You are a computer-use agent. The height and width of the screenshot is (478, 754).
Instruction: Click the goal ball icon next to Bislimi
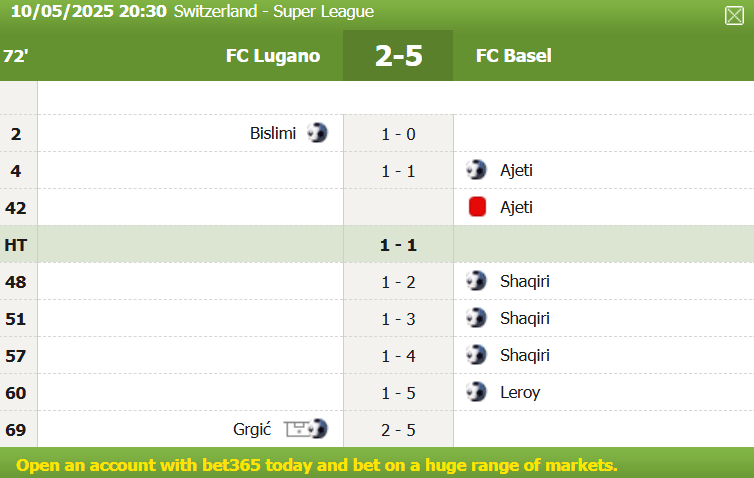317,133
